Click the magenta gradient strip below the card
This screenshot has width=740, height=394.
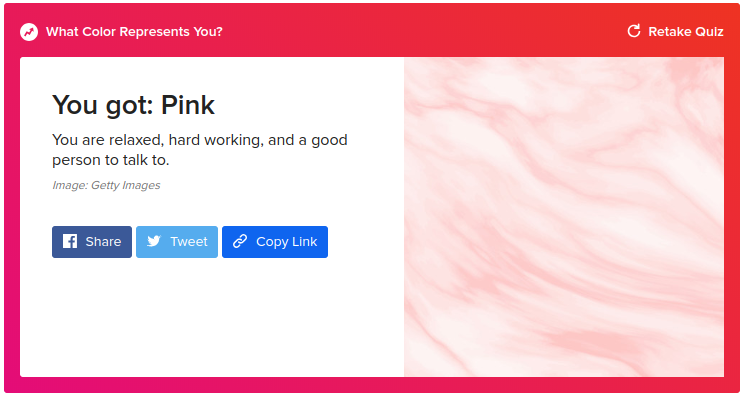coord(370,385)
